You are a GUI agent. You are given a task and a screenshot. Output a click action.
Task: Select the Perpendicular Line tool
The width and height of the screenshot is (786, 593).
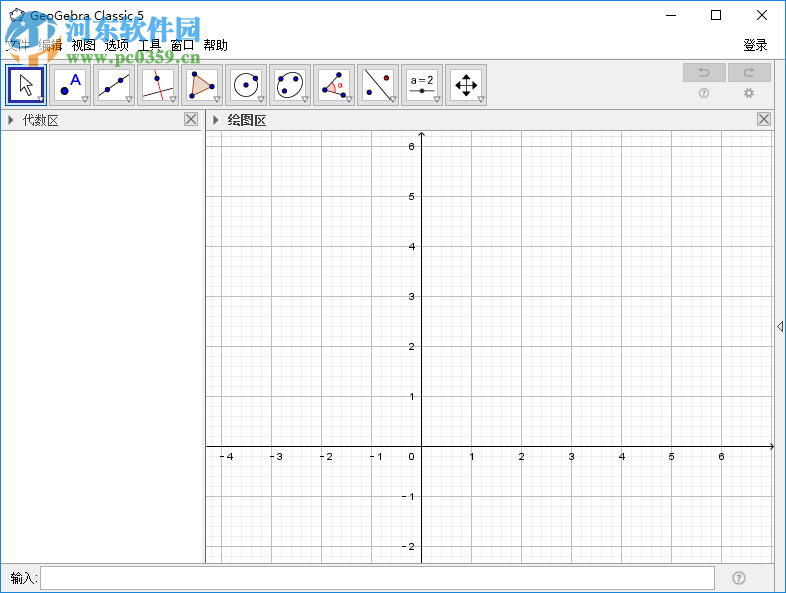[158, 85]
